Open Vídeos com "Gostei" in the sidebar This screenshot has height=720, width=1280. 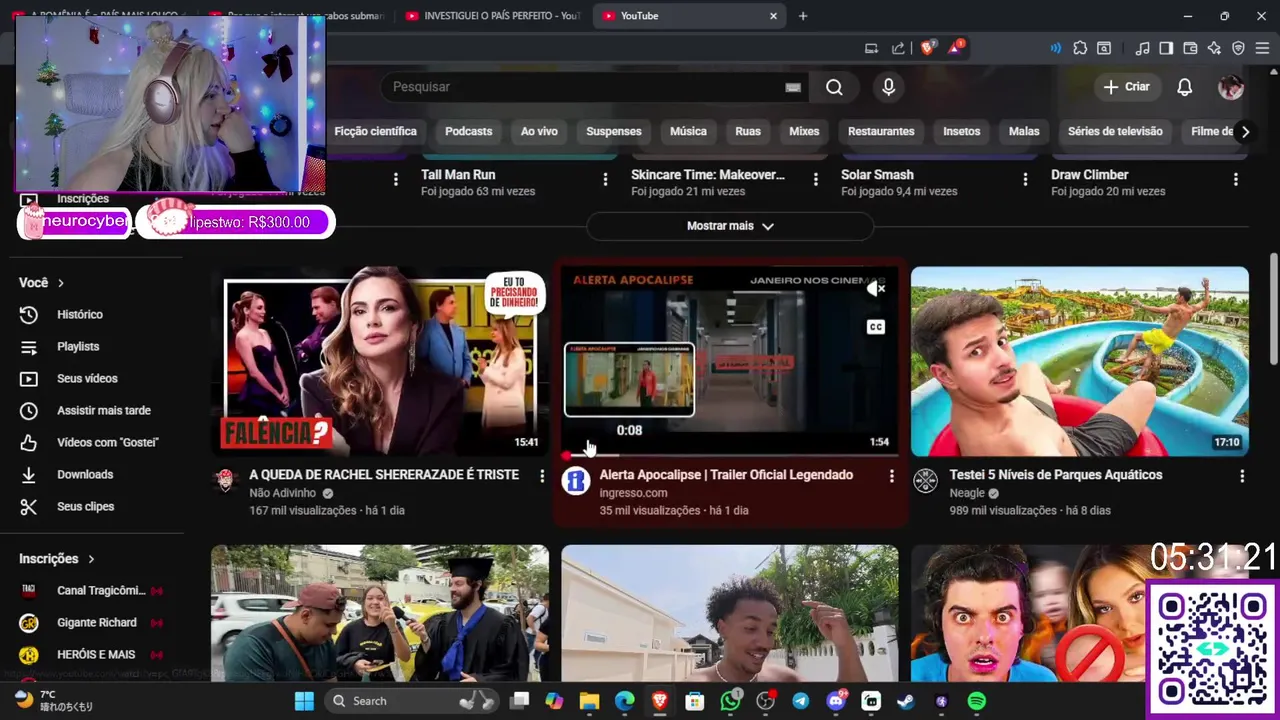click(108, 442)
